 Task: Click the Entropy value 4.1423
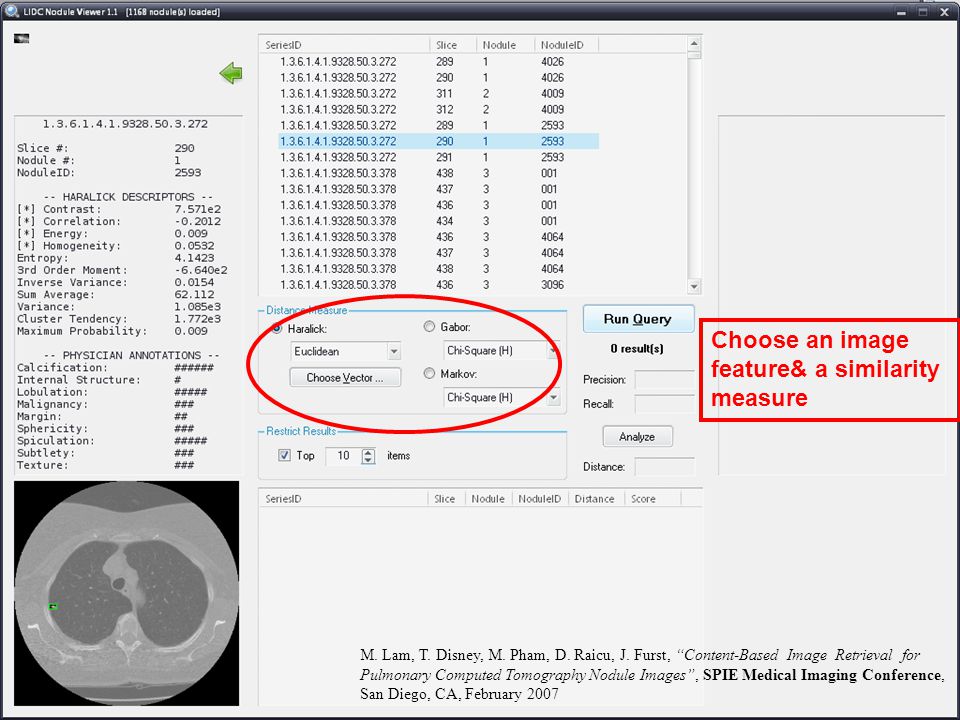click(194, 258)
